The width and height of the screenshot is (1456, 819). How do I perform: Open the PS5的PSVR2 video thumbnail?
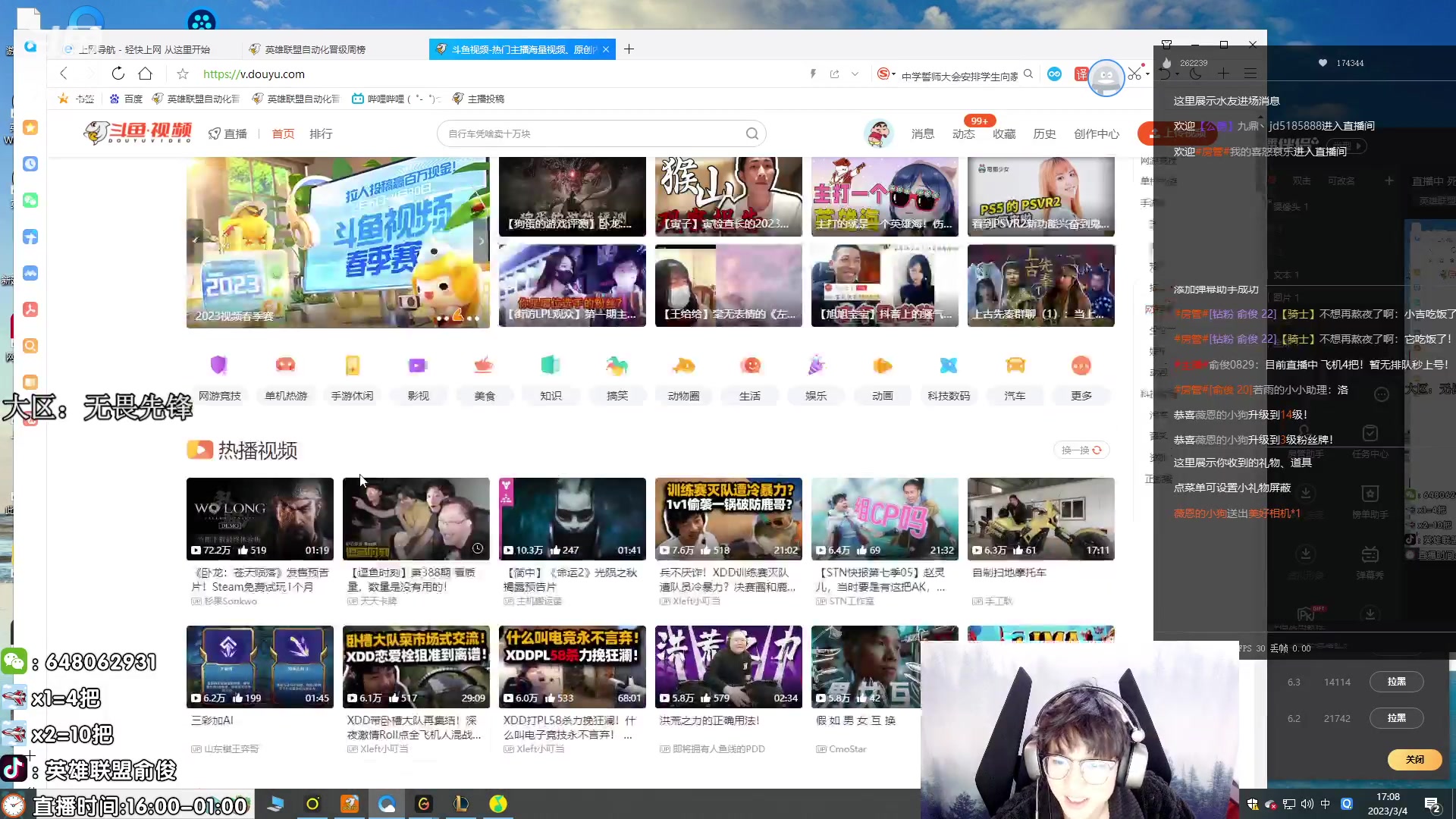[1041, 196]
